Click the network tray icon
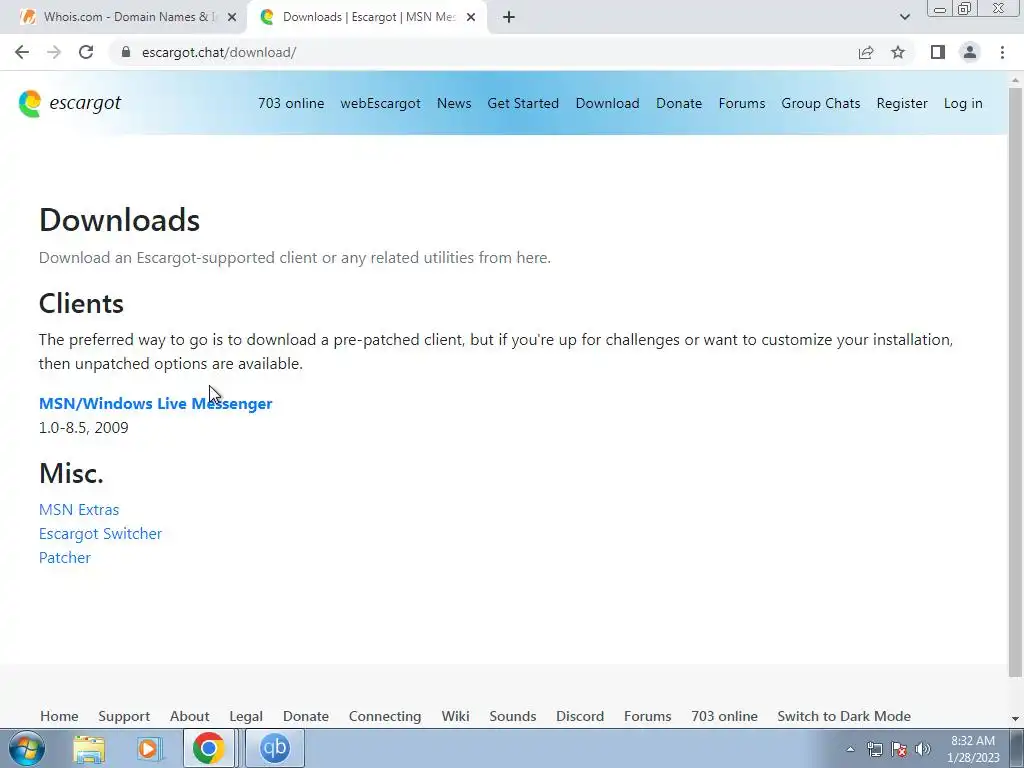This screenshot has width=1024, height=768. click(874, 749)
